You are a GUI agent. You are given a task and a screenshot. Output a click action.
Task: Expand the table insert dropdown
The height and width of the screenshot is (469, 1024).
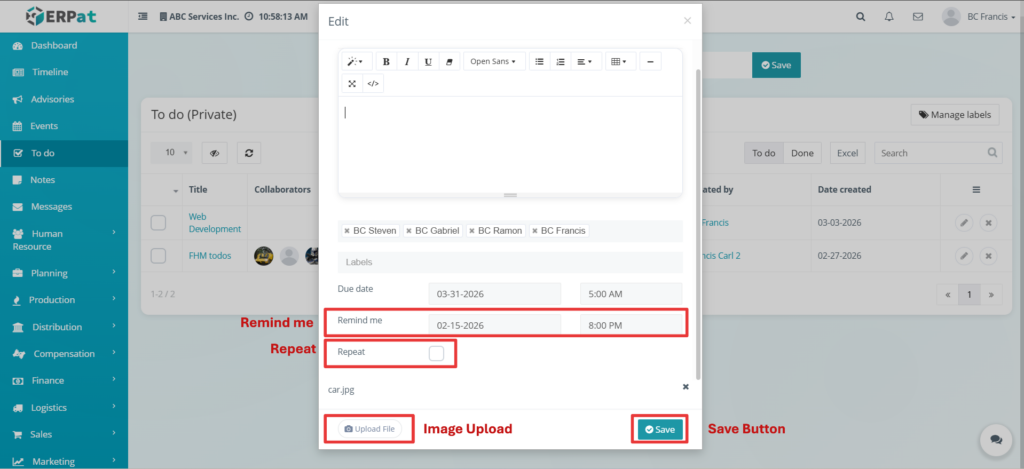coord(618,62)
